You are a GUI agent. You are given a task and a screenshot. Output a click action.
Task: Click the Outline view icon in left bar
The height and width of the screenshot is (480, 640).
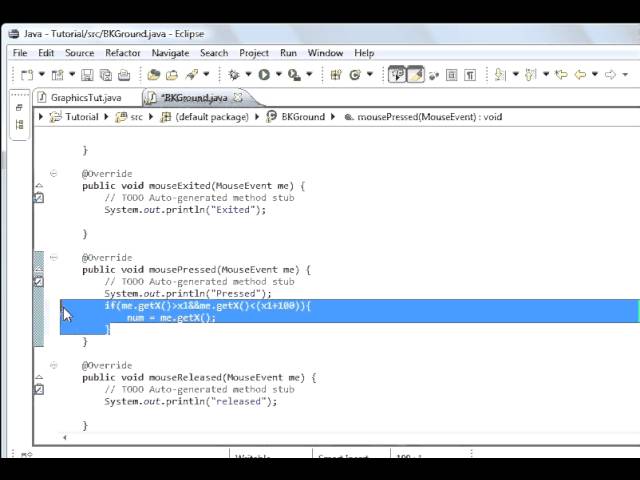19,125
